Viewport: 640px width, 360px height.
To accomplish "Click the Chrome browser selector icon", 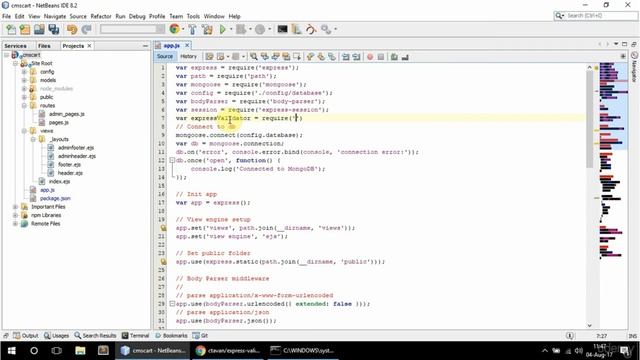I will pos(174,29).
